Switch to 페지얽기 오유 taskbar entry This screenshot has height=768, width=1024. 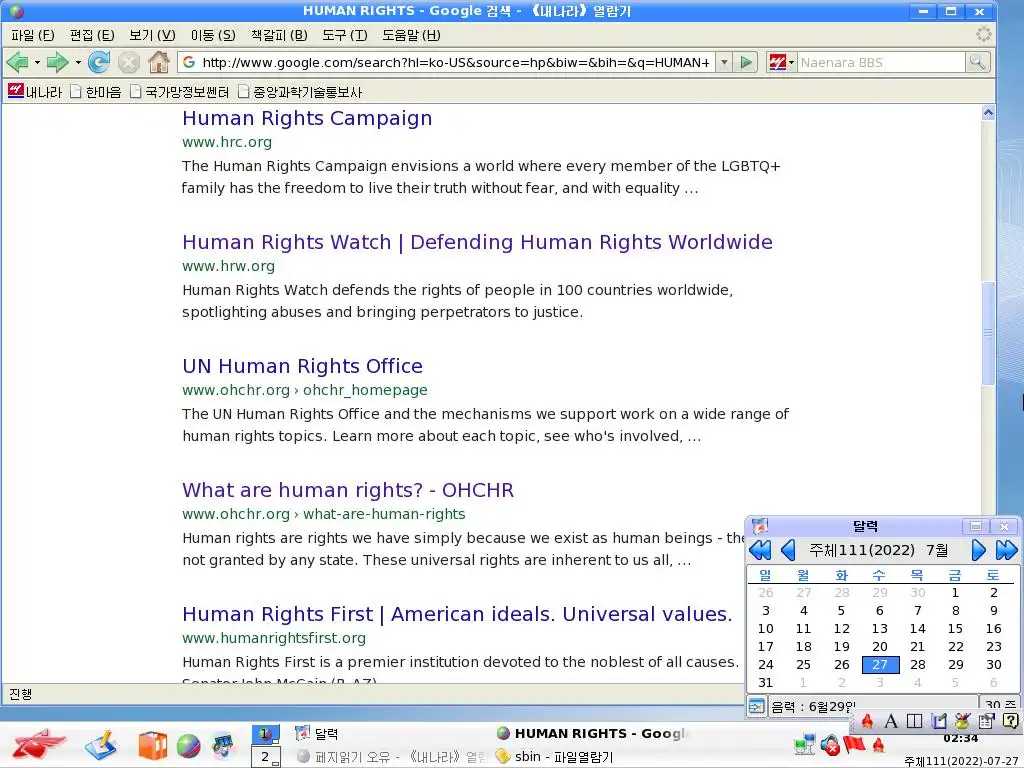(392, 757)
